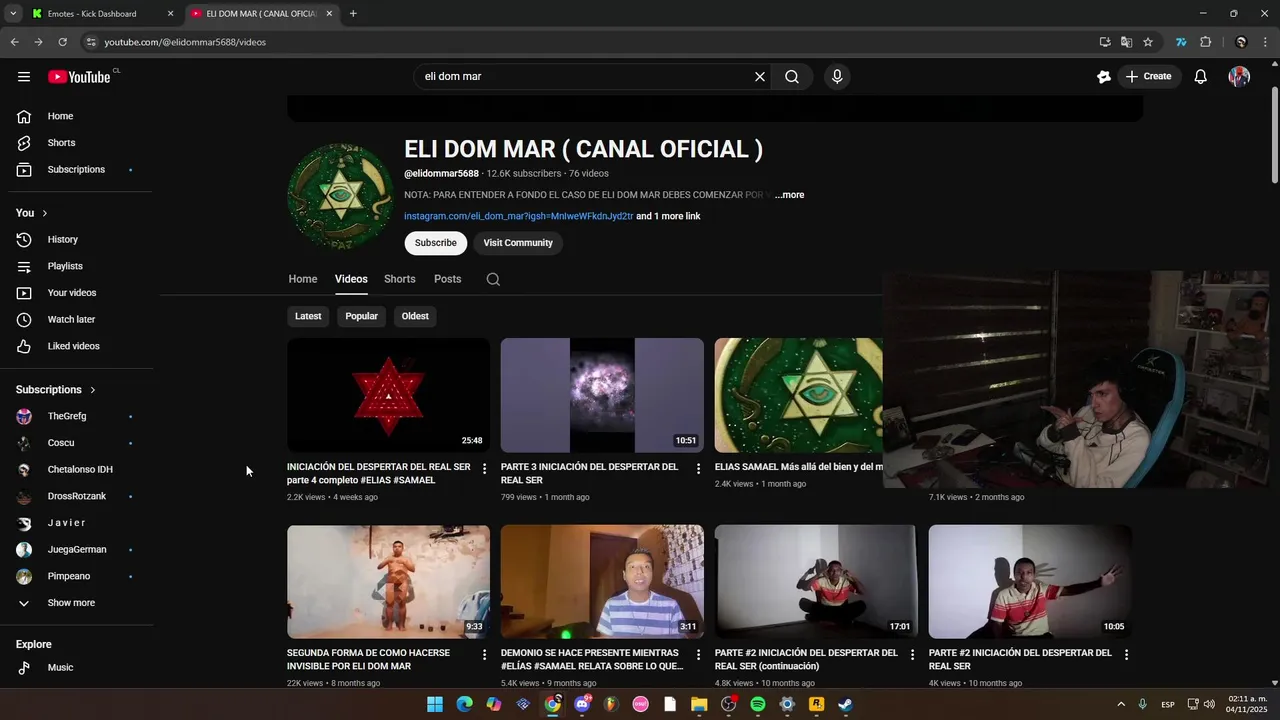Screen dimensions: 1280x720
Task: Sort videos by Popular chip
Action: pyautogui.click(x=362, y=316)
